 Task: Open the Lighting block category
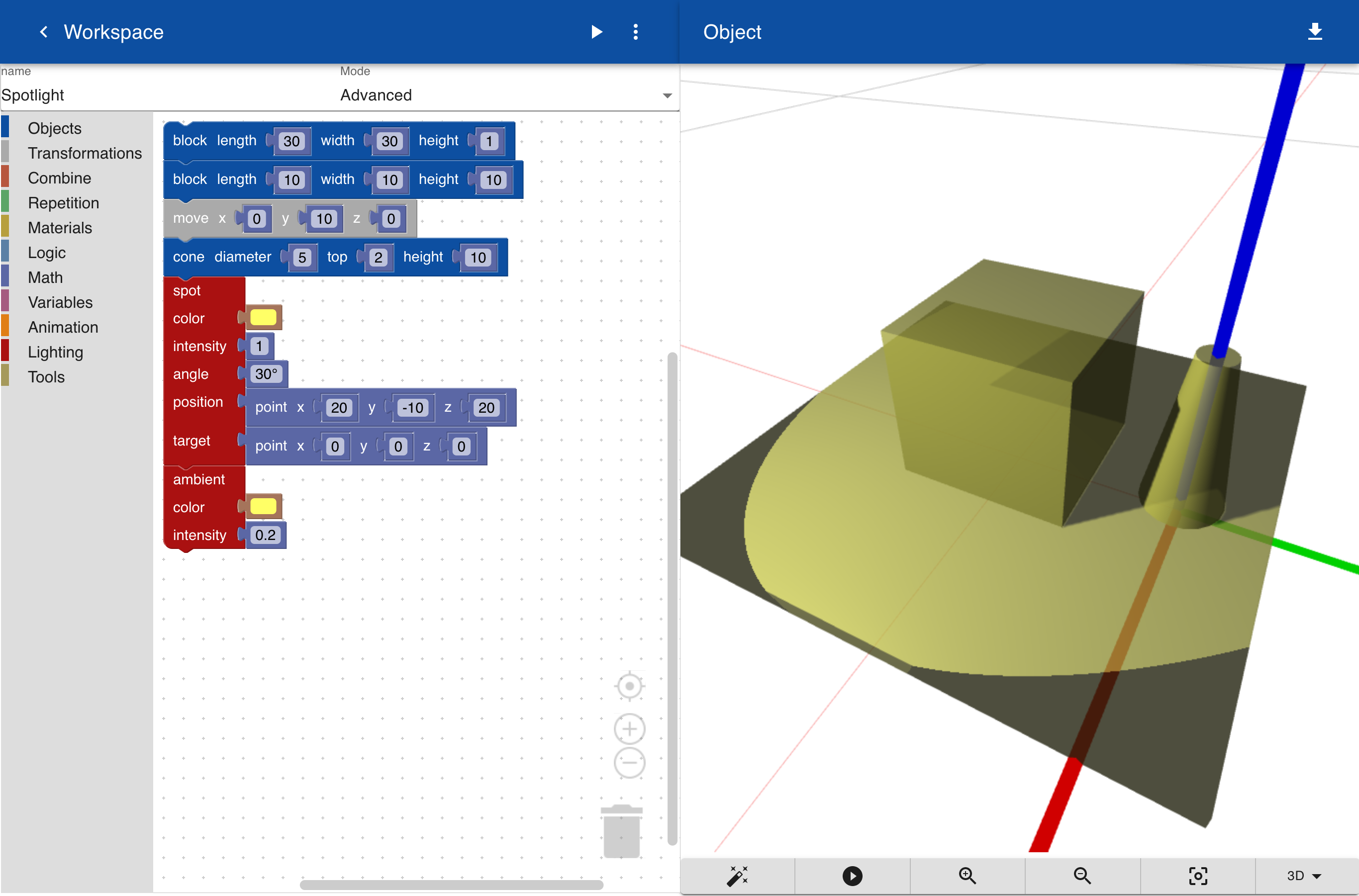click(55, 352)
